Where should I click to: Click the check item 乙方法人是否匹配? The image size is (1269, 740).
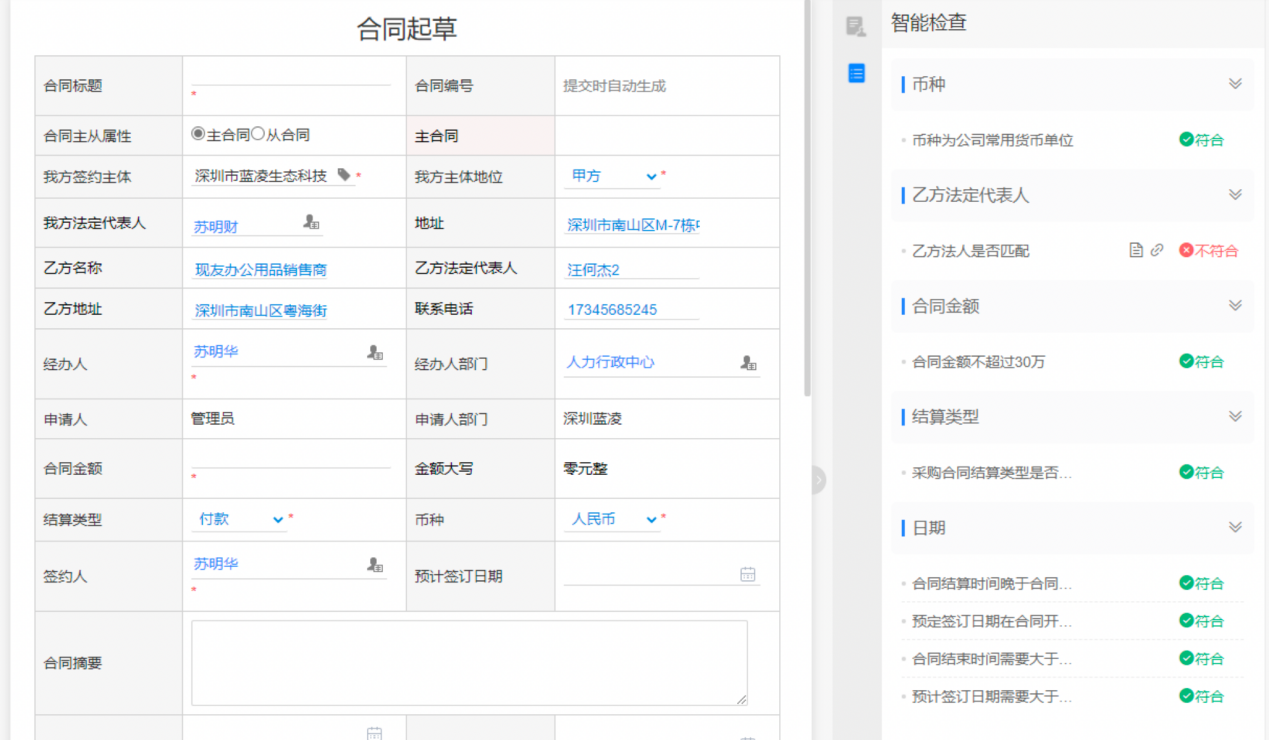(970, 251)
